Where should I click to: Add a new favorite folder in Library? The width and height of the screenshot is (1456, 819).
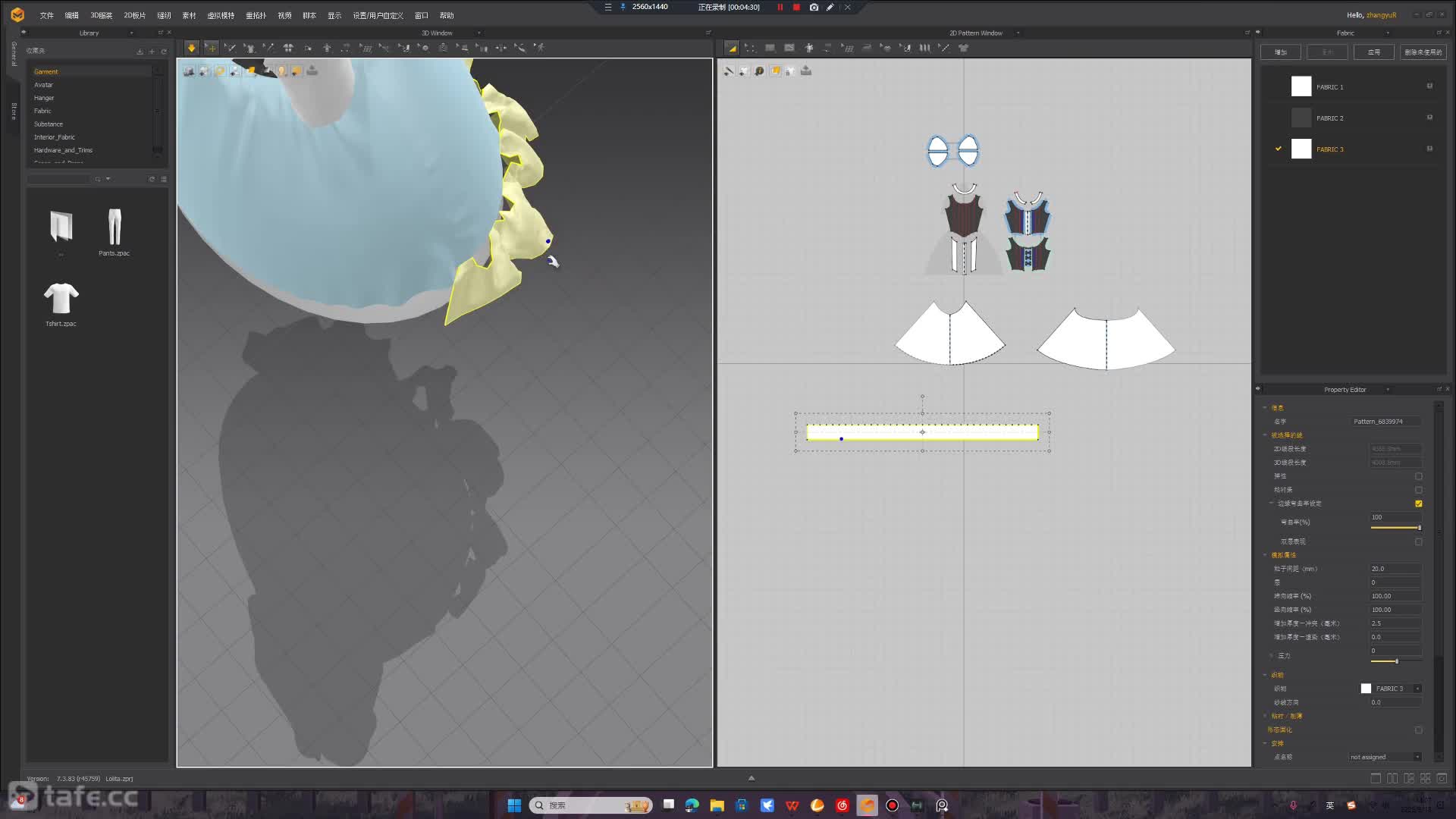click(152, 52)
